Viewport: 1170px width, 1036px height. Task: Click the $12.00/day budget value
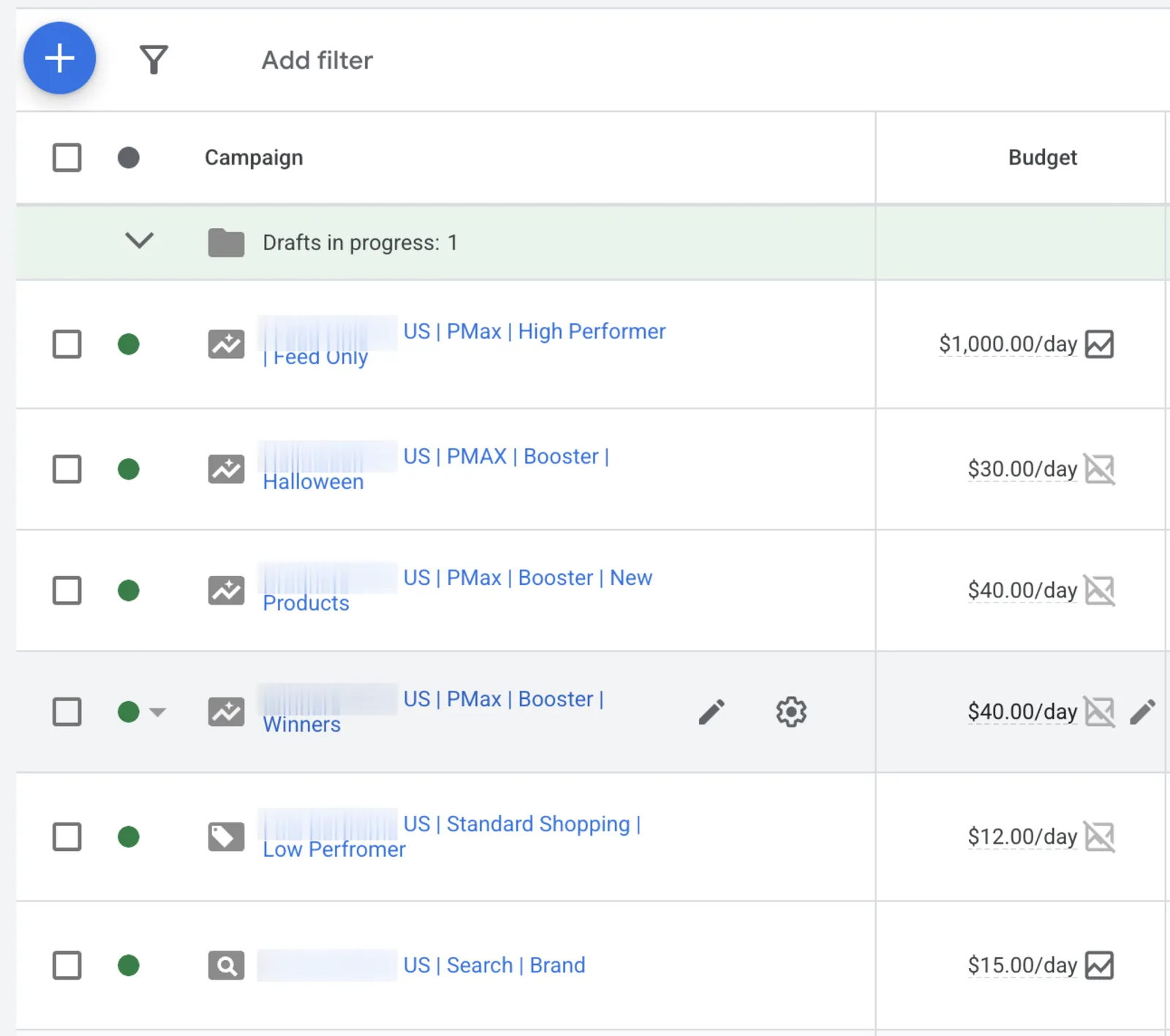1022,836
